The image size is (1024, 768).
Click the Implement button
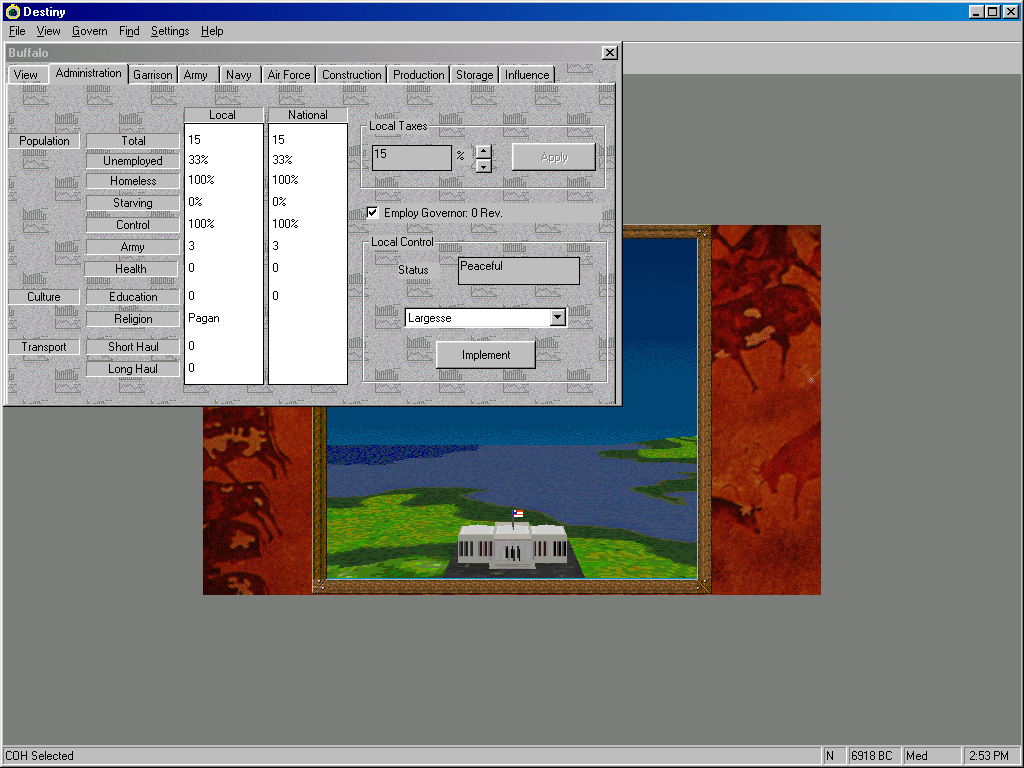[486, 355]
